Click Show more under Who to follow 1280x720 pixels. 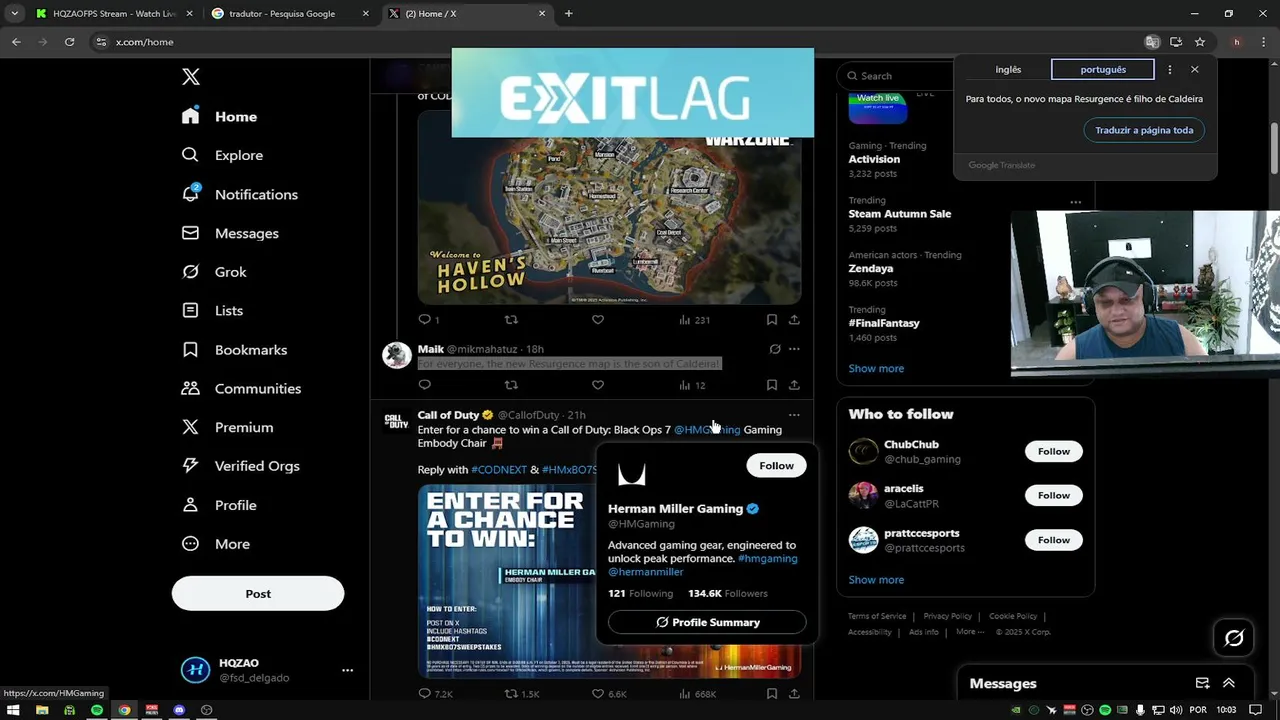click(876, 580)
